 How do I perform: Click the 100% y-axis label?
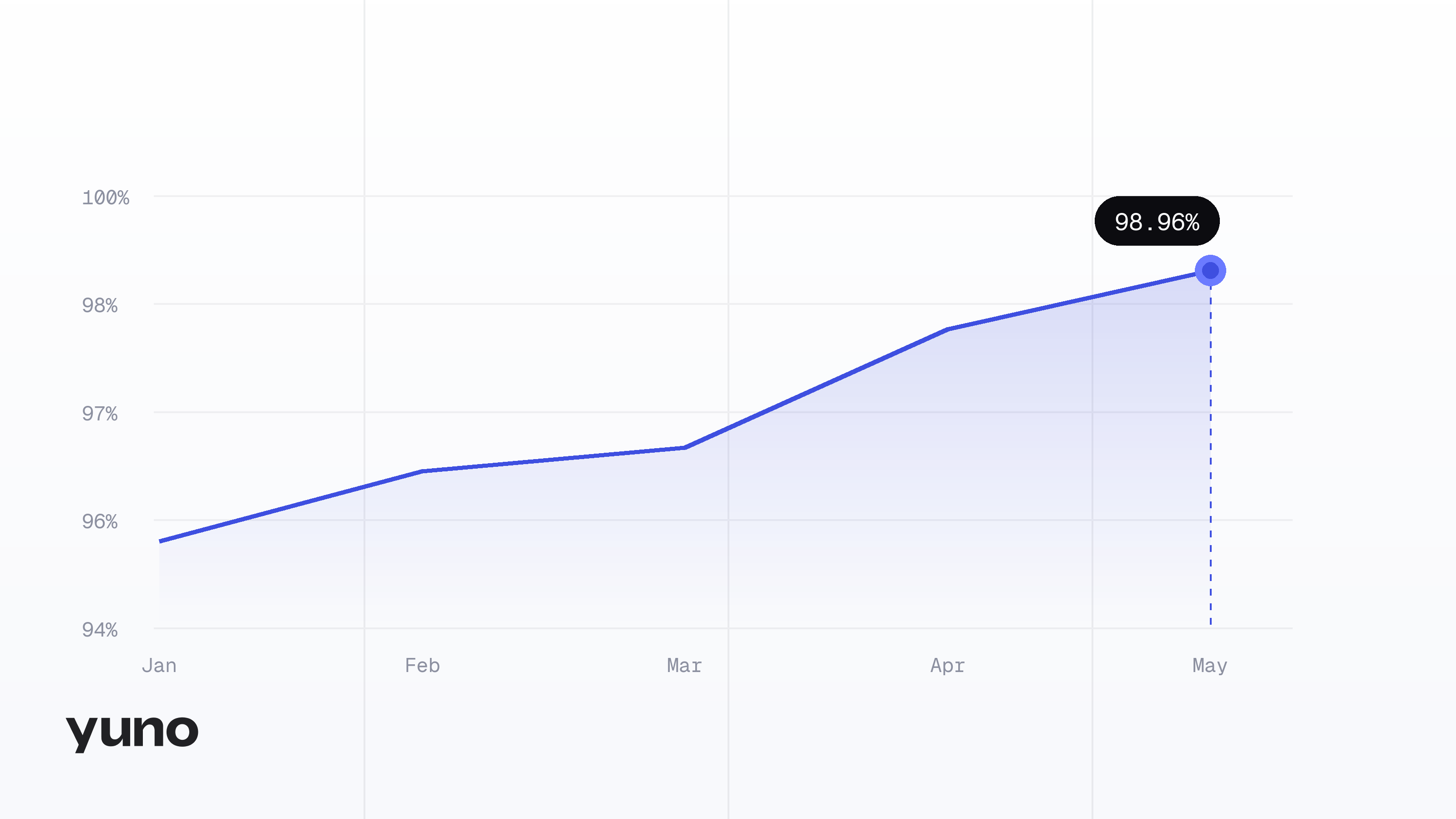click(106, 198)
